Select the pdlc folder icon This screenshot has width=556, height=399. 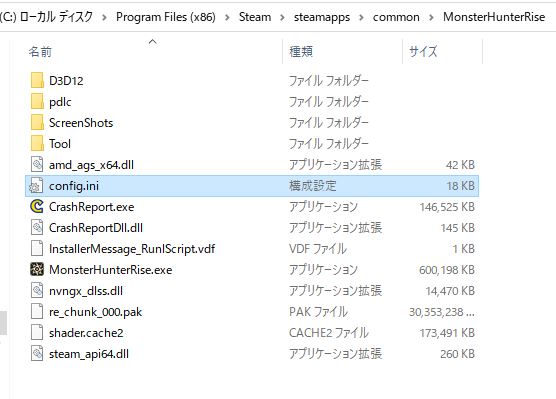(x=37, y=102)
